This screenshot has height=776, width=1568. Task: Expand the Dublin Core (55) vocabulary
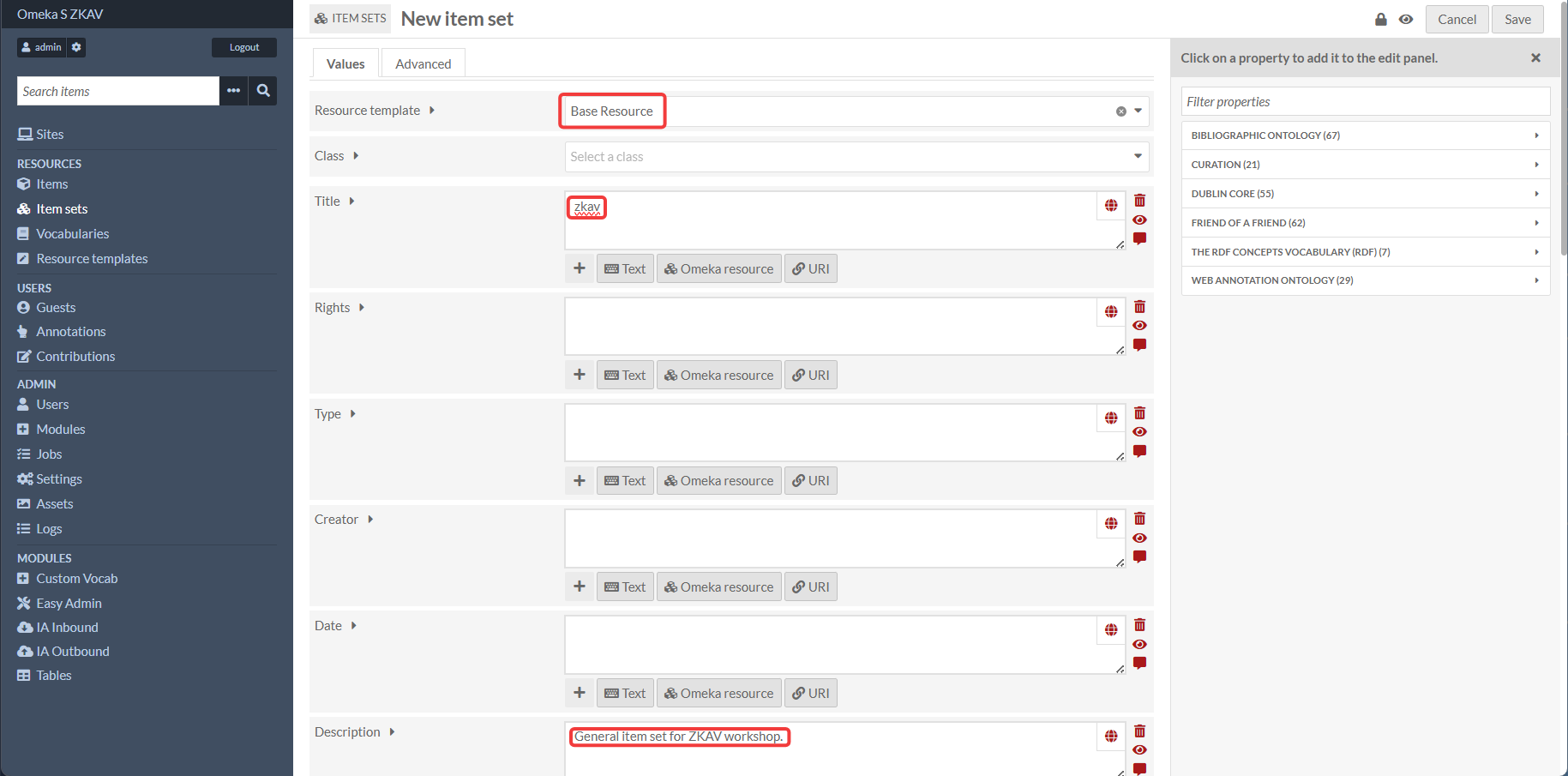[1366, 194]
